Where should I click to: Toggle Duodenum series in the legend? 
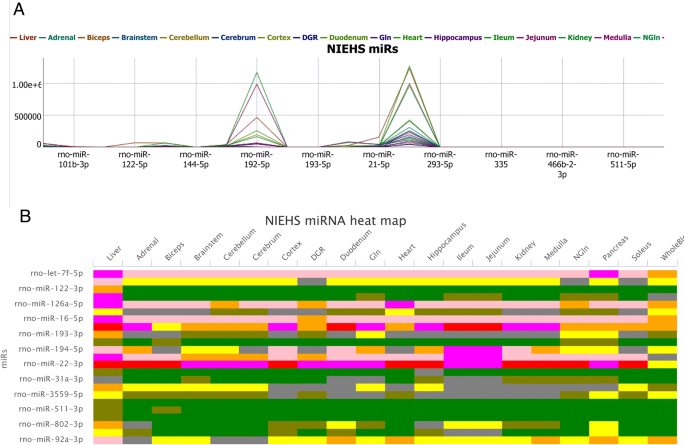point(344,38)
